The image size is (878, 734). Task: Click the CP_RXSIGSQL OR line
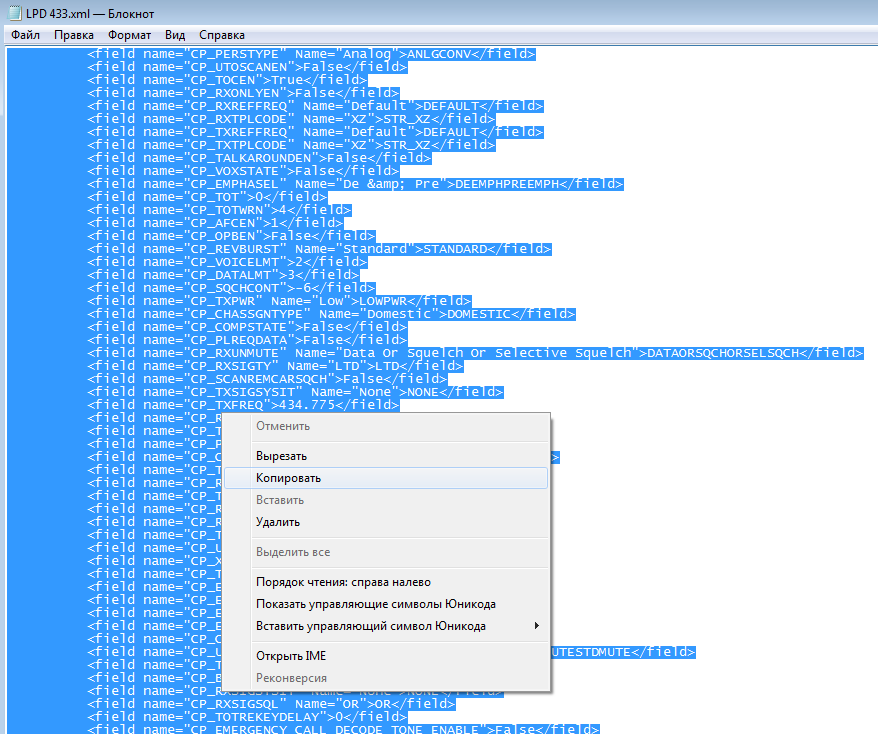coord(271,704)
